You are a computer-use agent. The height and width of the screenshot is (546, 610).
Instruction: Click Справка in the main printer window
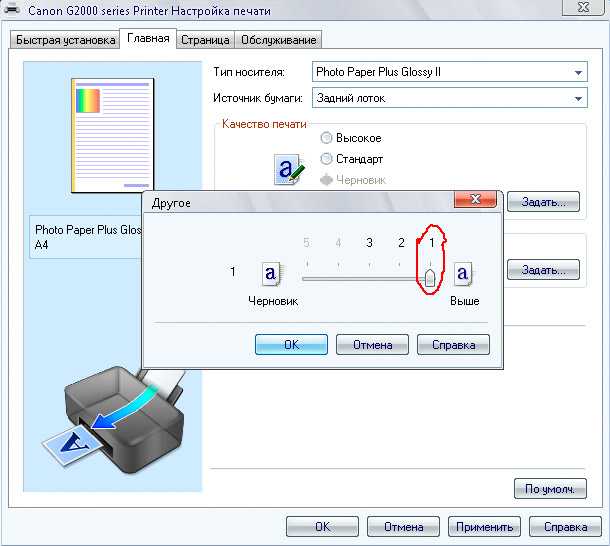(565, 527)
